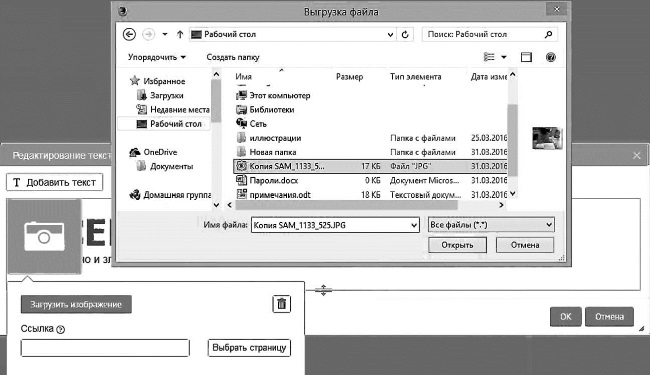
Task: Click the search magnifier icon
Action: tap(548, 34)
